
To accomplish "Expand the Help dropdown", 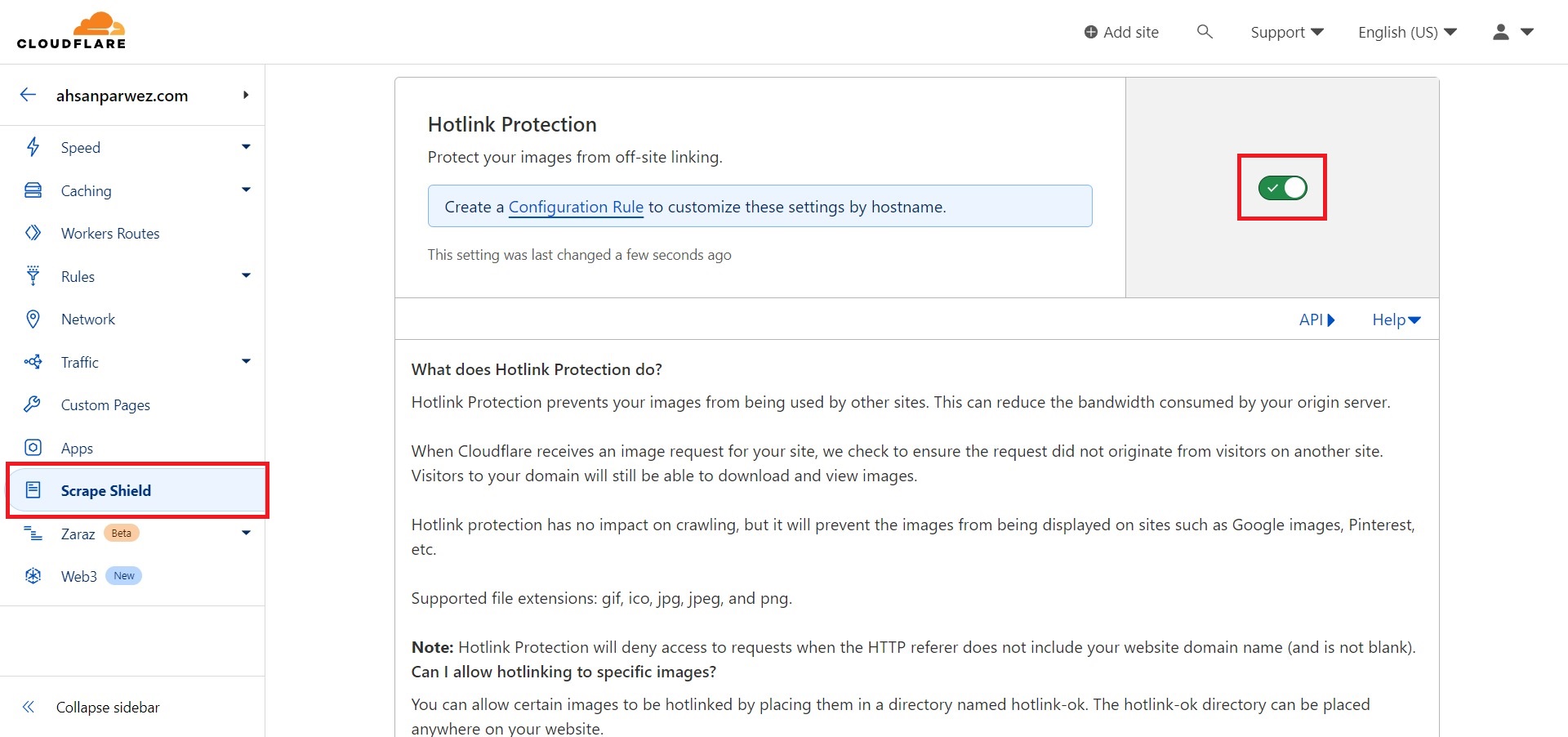I will 1395,319.
